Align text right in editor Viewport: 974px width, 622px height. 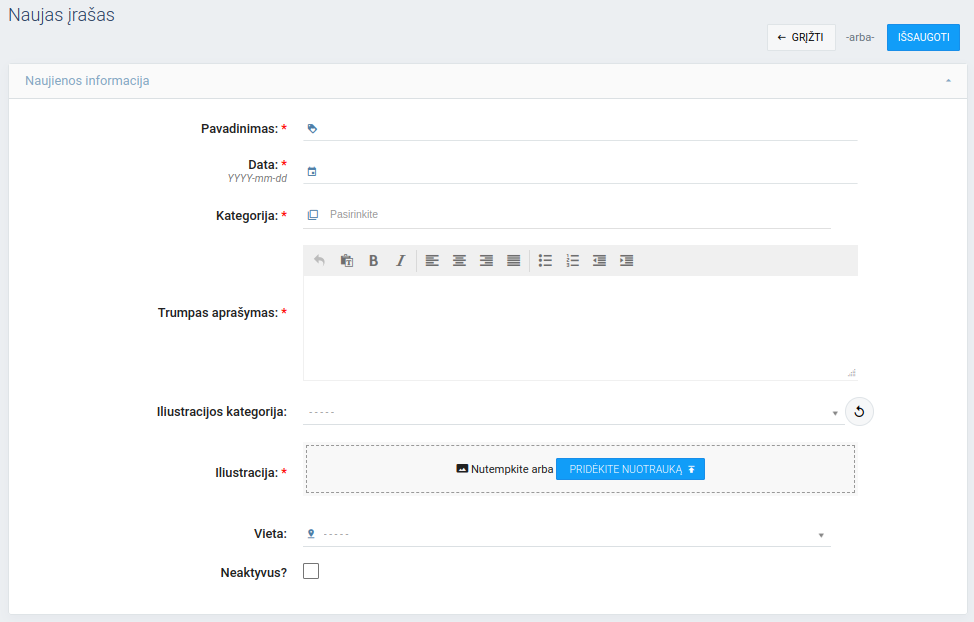point(486,261)
